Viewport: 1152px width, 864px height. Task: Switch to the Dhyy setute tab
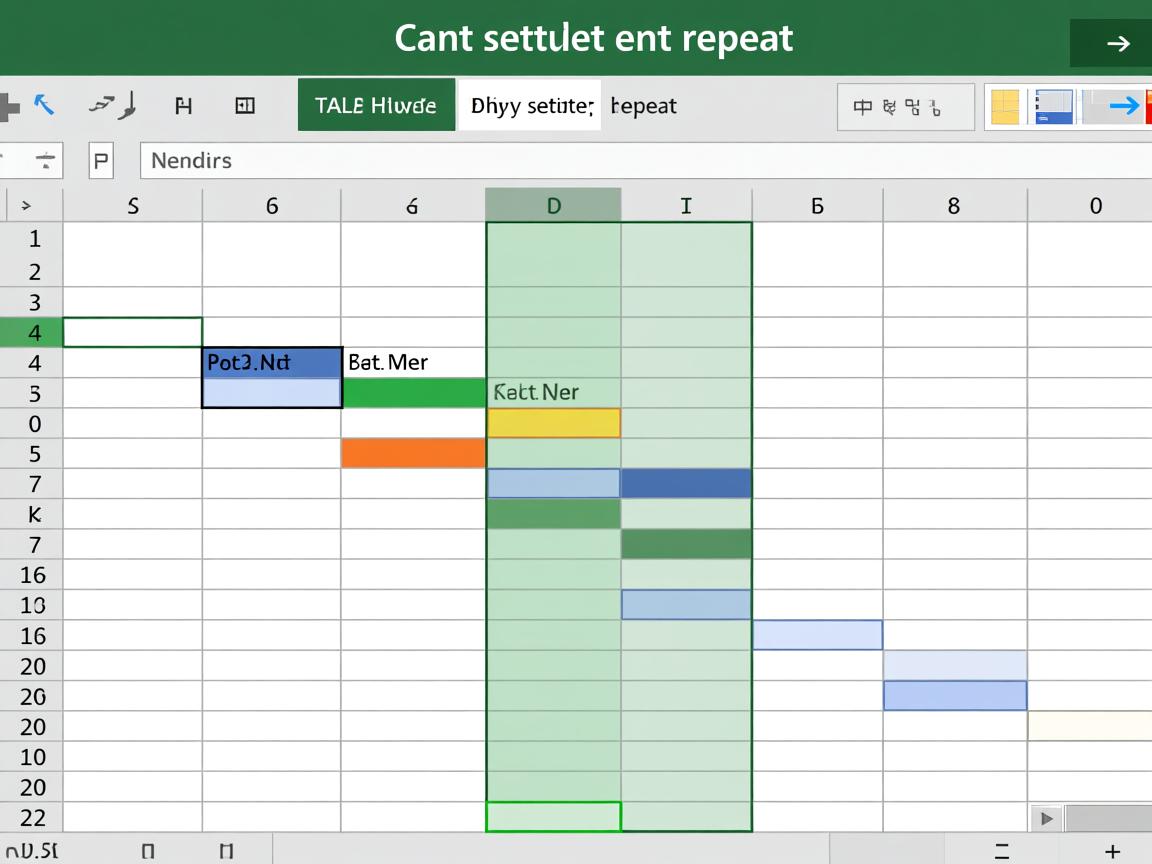point(530,105)
